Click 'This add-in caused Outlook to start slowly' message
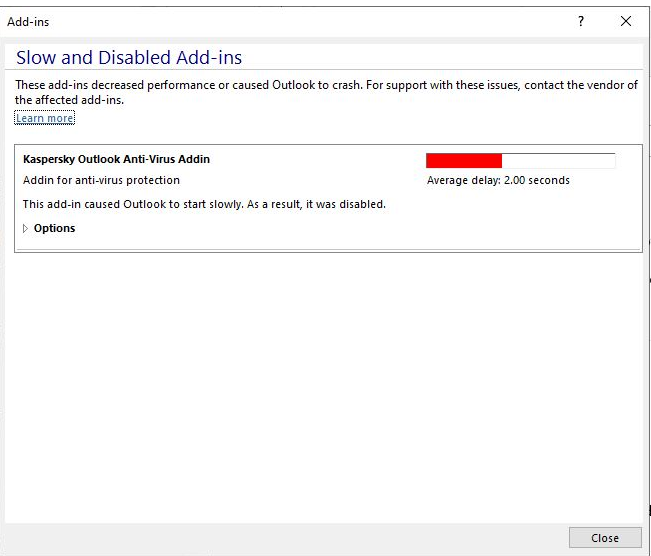 pos(204,204)
